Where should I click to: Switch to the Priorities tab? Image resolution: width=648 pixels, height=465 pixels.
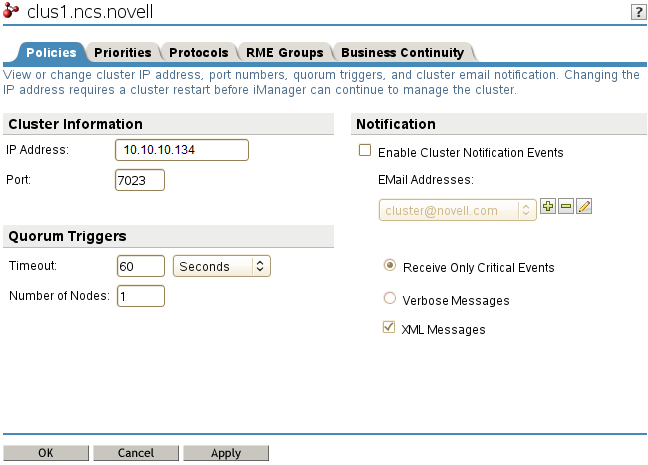pyautogui.click(x=122, y=52)
